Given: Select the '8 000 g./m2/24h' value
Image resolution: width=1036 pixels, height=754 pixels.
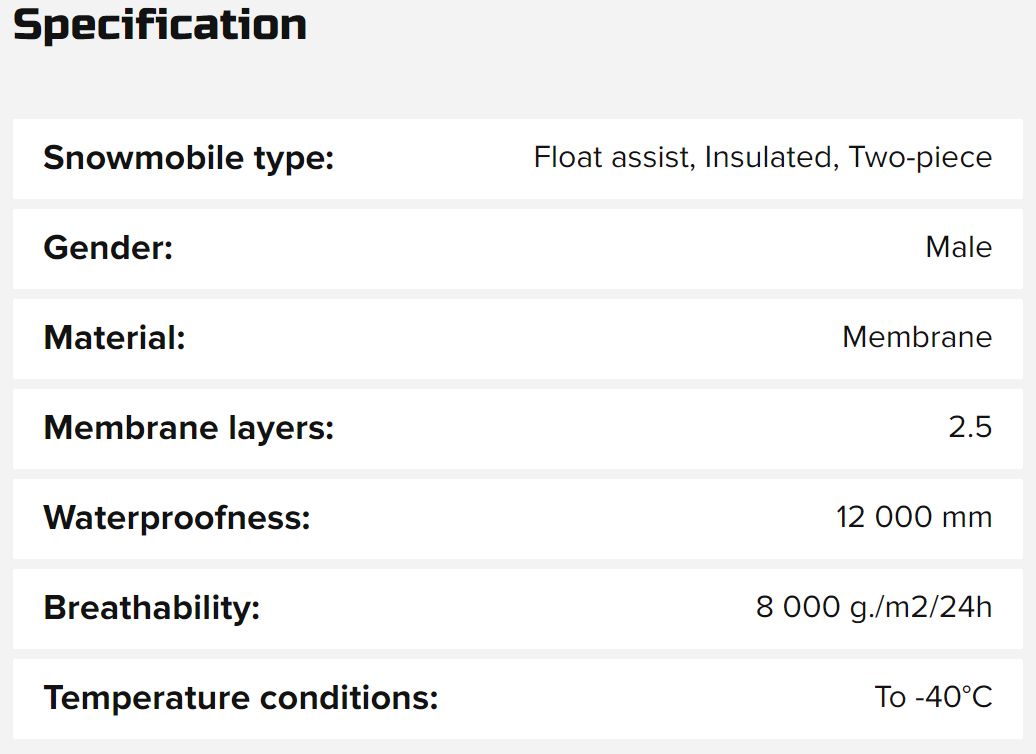Looking at the screenshot, I should (874, 608).
